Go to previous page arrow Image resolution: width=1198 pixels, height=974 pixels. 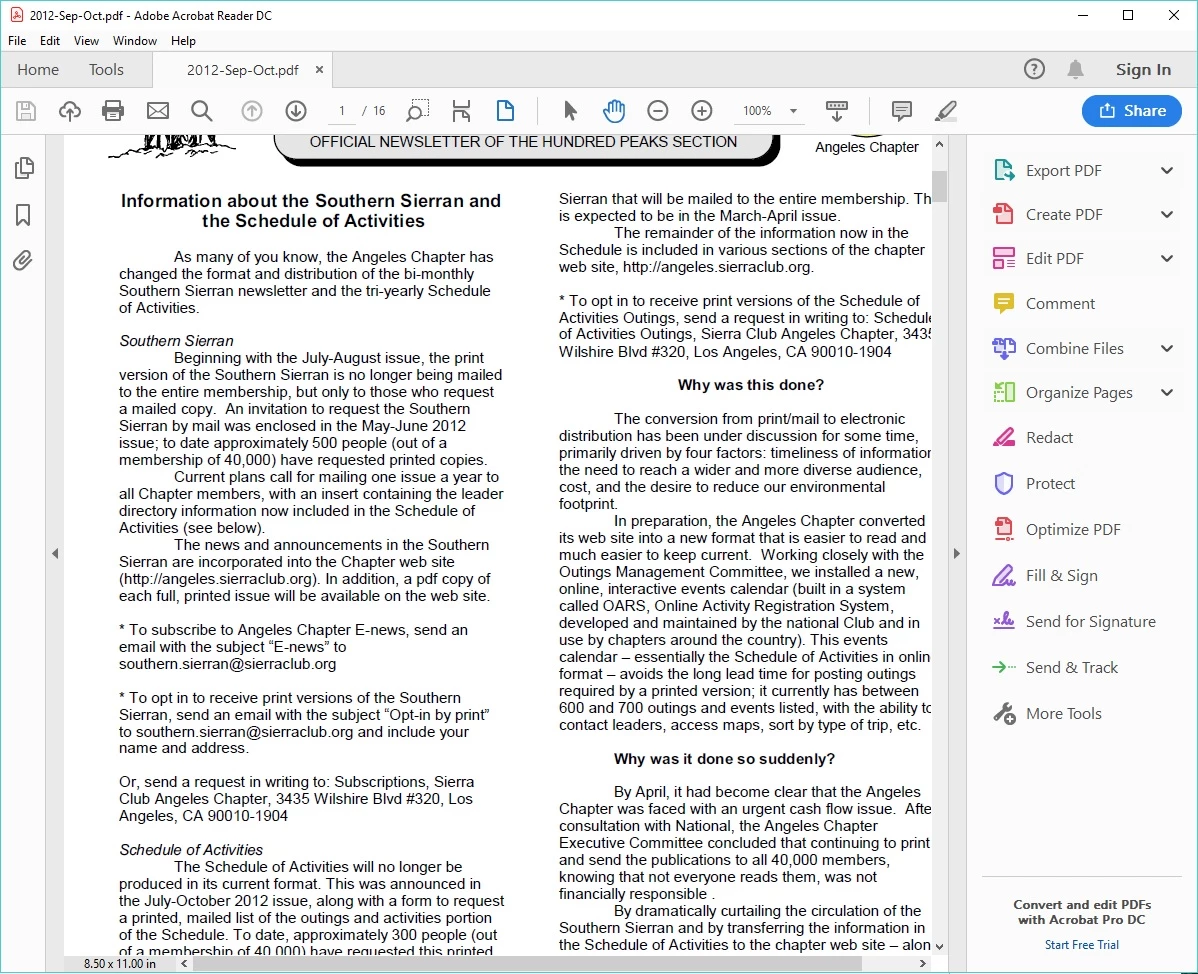pos(251,111)
